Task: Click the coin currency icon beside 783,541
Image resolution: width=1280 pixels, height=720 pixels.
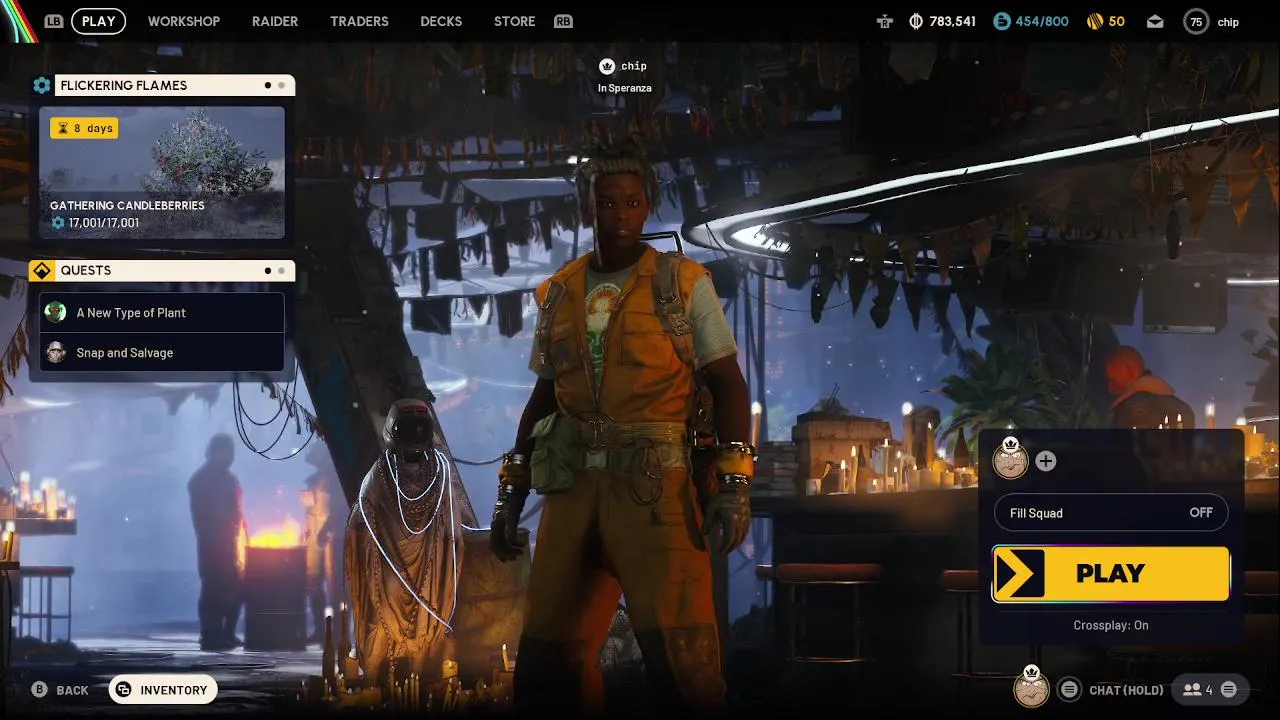Action: coord(916,21)
